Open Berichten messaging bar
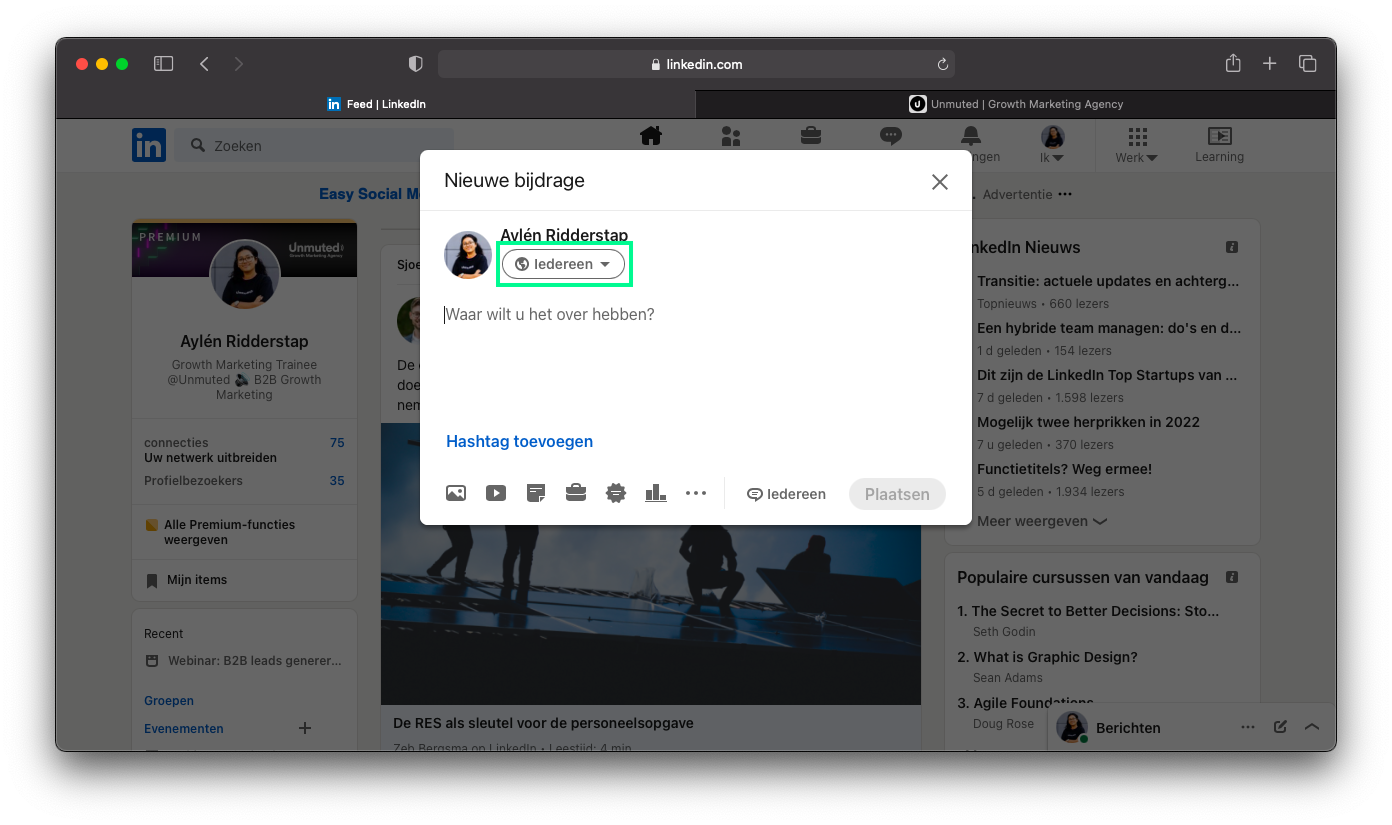This screenshot has width=1392, height=825. (x=1191, y=727)
